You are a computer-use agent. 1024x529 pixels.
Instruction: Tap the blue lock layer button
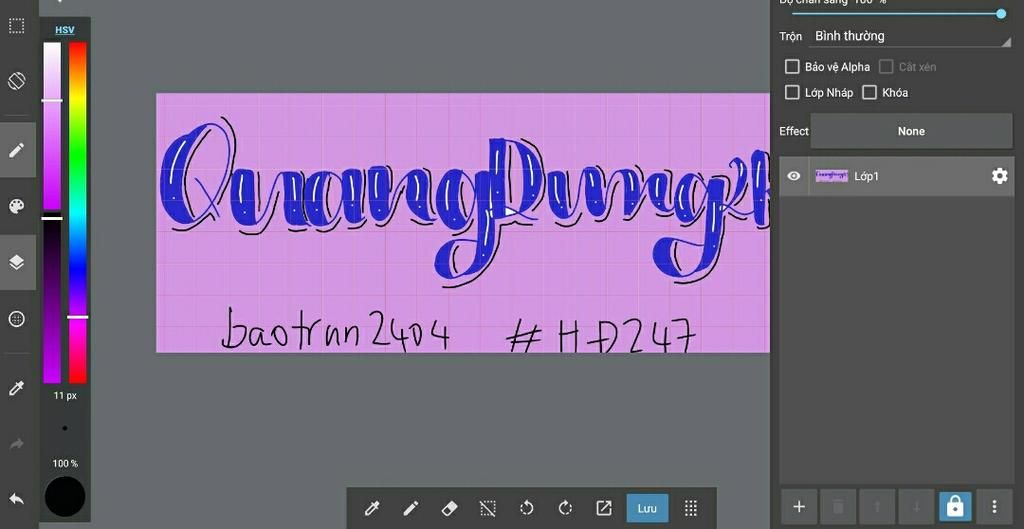click(x=955, y=506)
